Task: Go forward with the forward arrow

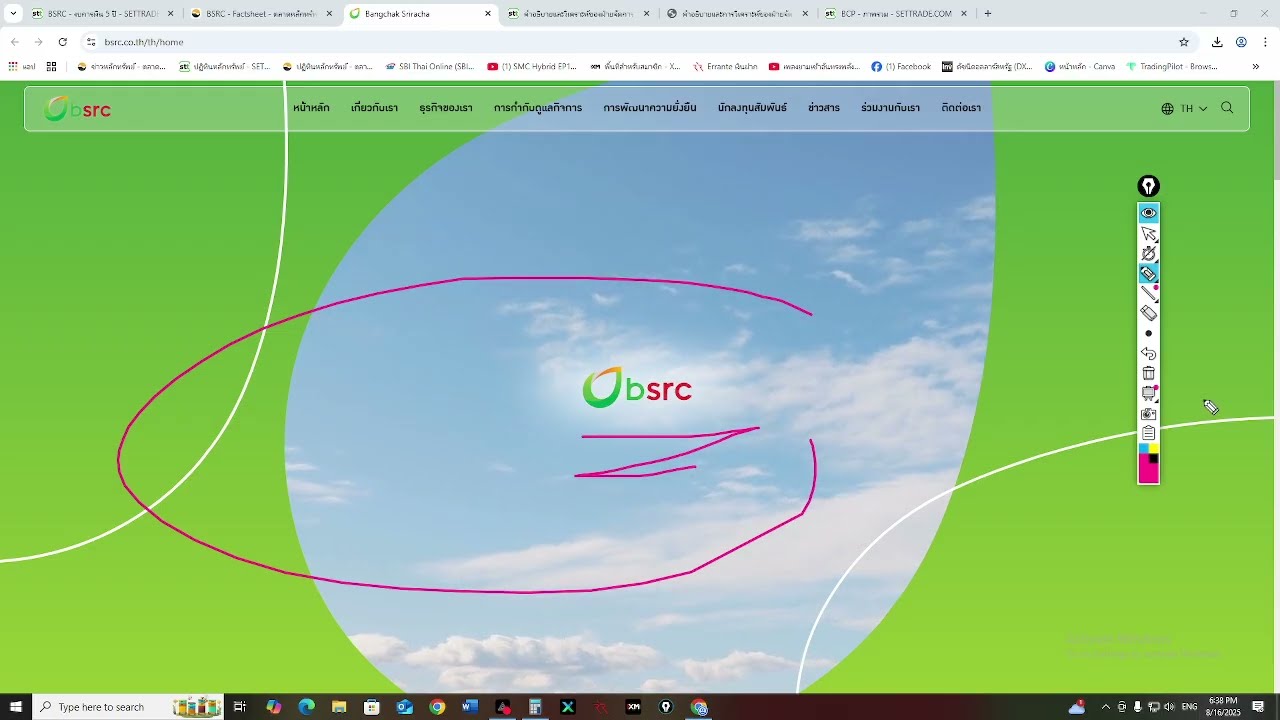Action: point(39,42)
